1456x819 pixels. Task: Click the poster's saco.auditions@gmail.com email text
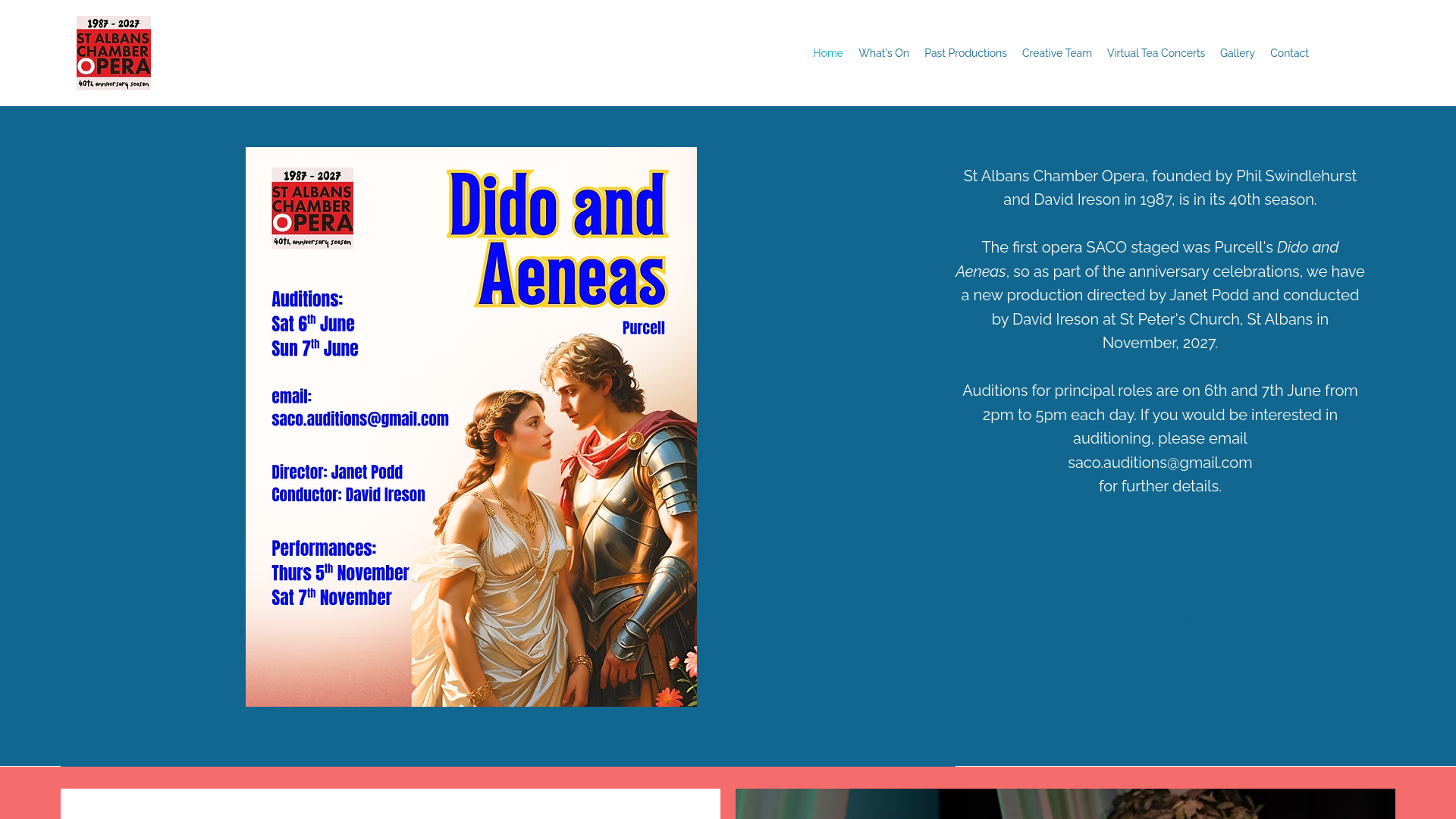[360, 419]
